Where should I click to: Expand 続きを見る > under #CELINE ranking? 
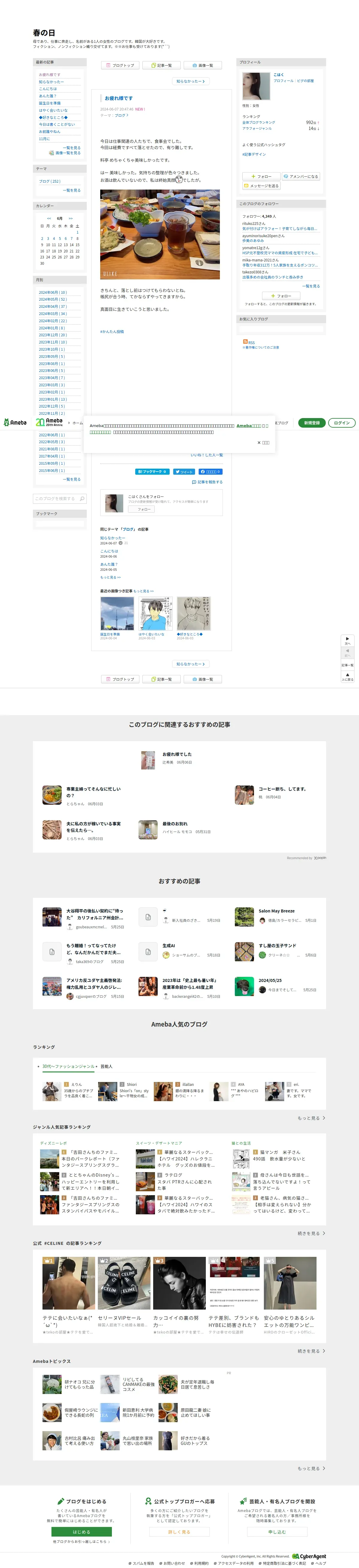click(311, 1351)
